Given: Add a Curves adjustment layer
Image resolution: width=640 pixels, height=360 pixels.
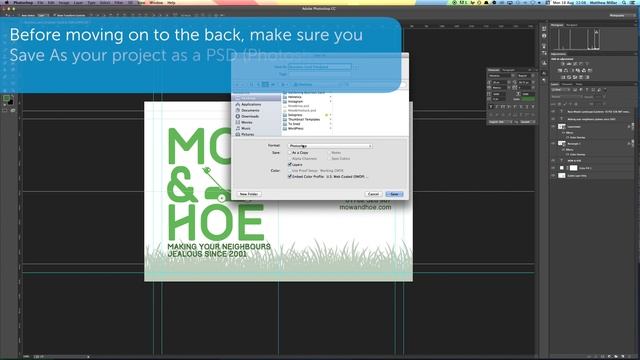Looking at the screenshot, I should point(575,64).
